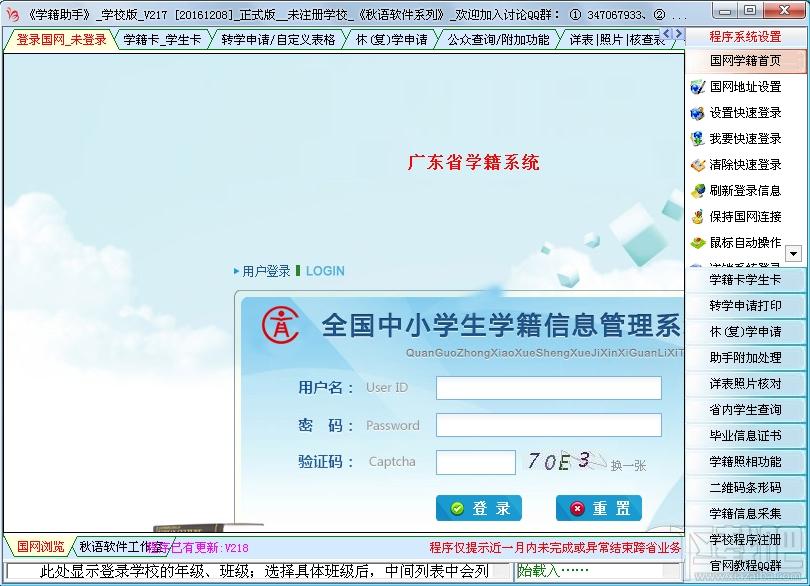This screenshot has height=586, width=810.
Task: Click the 登录 login button
Action: point(479,508)
